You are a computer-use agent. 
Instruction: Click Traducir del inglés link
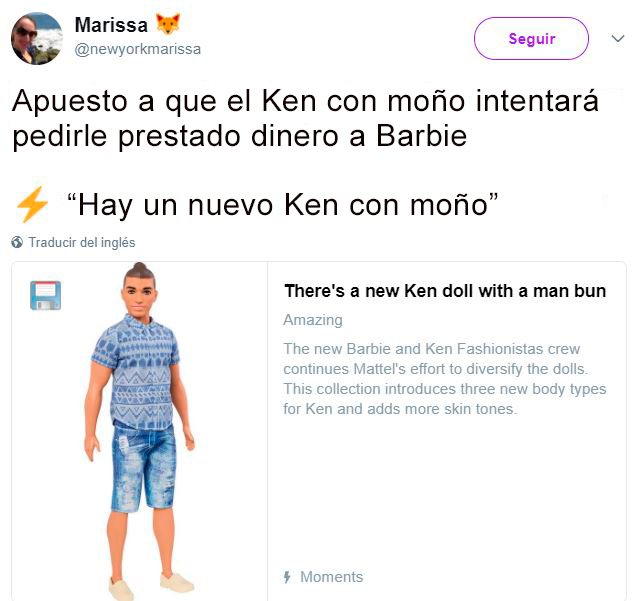click(x=82, y=243)
